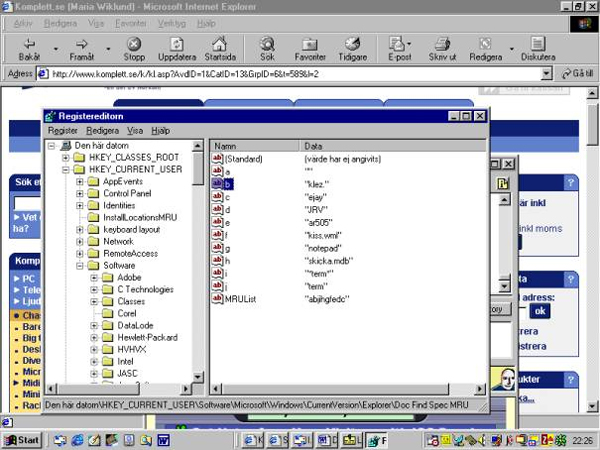Click the show desktop quick launch icon
This screenshot has width=600, height=450.
(60, 440)
